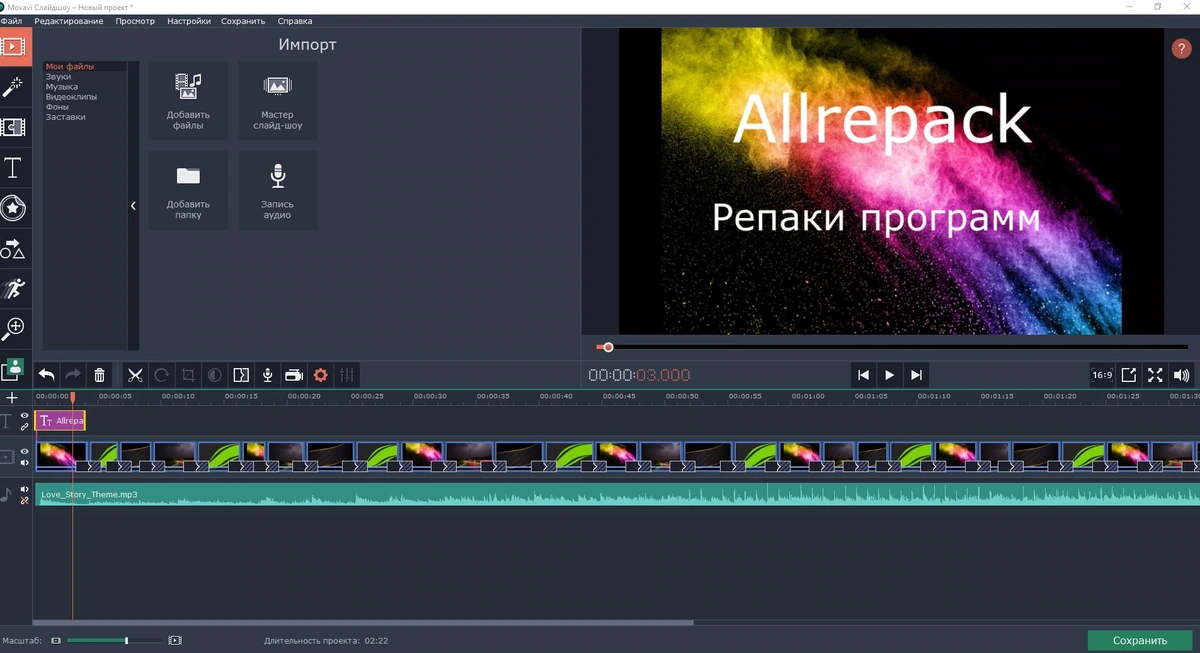The height and width of the screenshot is (653, 1200).
Task: Open Color Adjustments half-circle tool
Action: pyautogui.click(x=214, y=375)
